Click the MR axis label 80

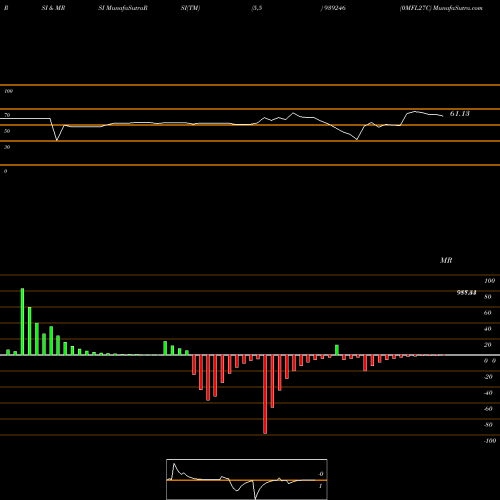[x=488, y=297]
